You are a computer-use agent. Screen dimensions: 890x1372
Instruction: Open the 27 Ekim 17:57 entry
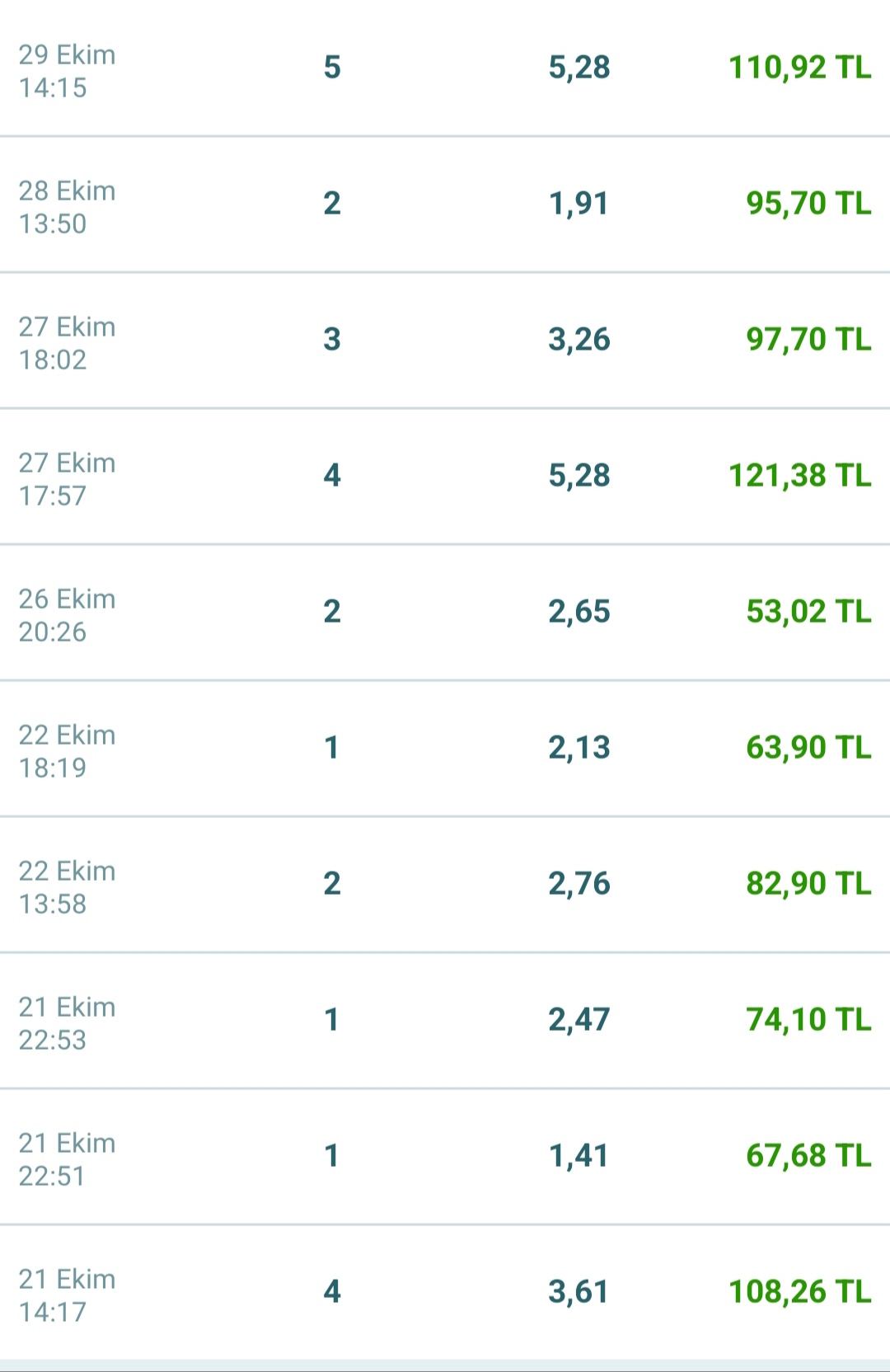68,479
